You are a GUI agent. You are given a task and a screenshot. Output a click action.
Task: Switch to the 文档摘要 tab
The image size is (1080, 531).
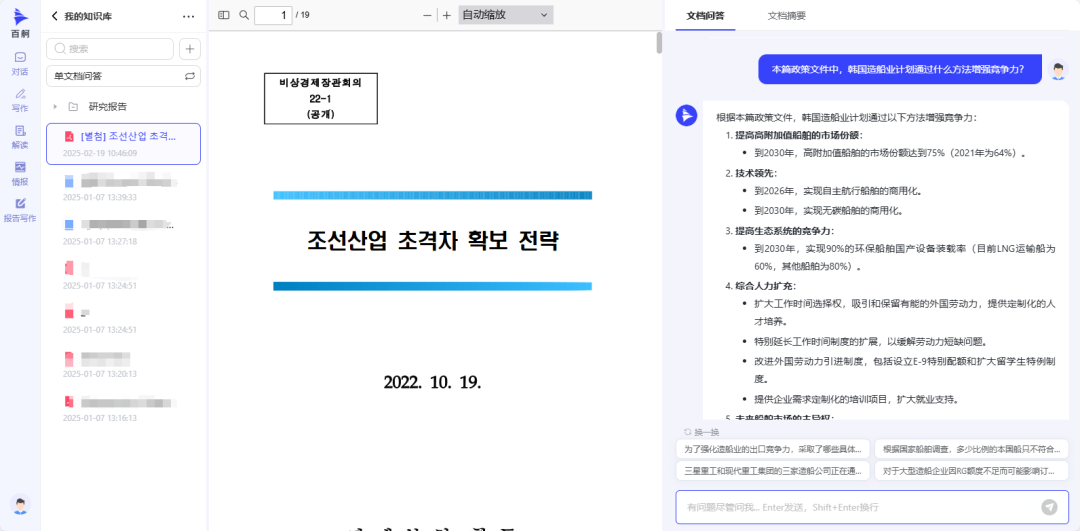pyautogui.click(x=786, y=16)
